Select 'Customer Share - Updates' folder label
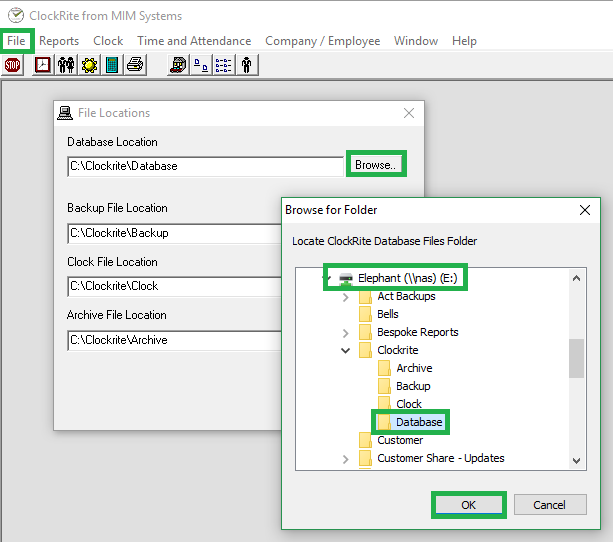The image size is (613, 542). (x=441, y=458)
